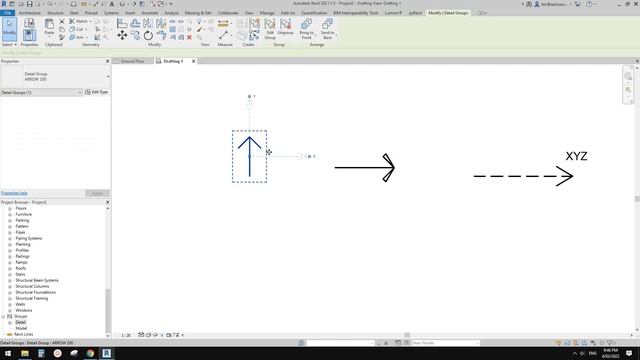Click the Apply button in Properties
This screenshot has height=360, width=640.
pyautogui.click(x=97, y=193)
